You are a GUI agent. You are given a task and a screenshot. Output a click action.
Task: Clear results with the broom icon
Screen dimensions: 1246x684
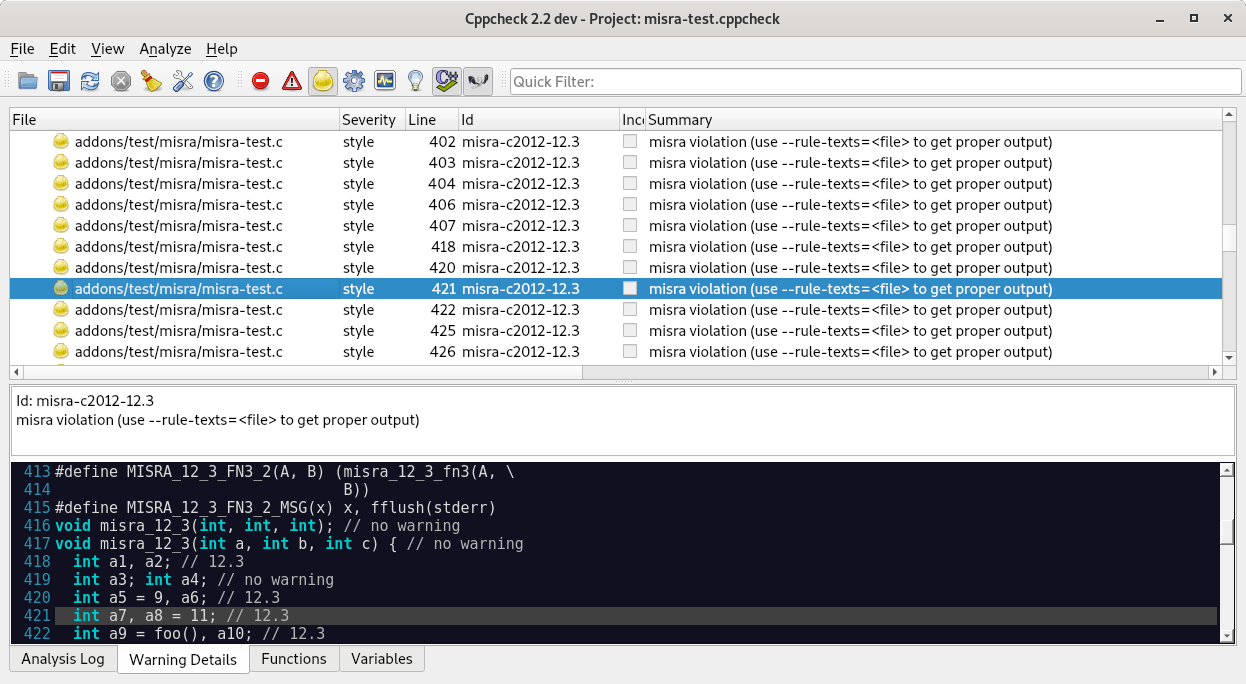(152, 81)
